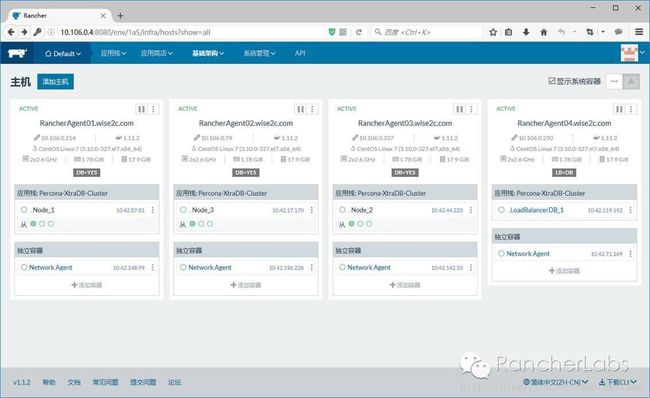
Task: Open host RancherAgent04.wise2c.com details
Action: pos(564,123)
